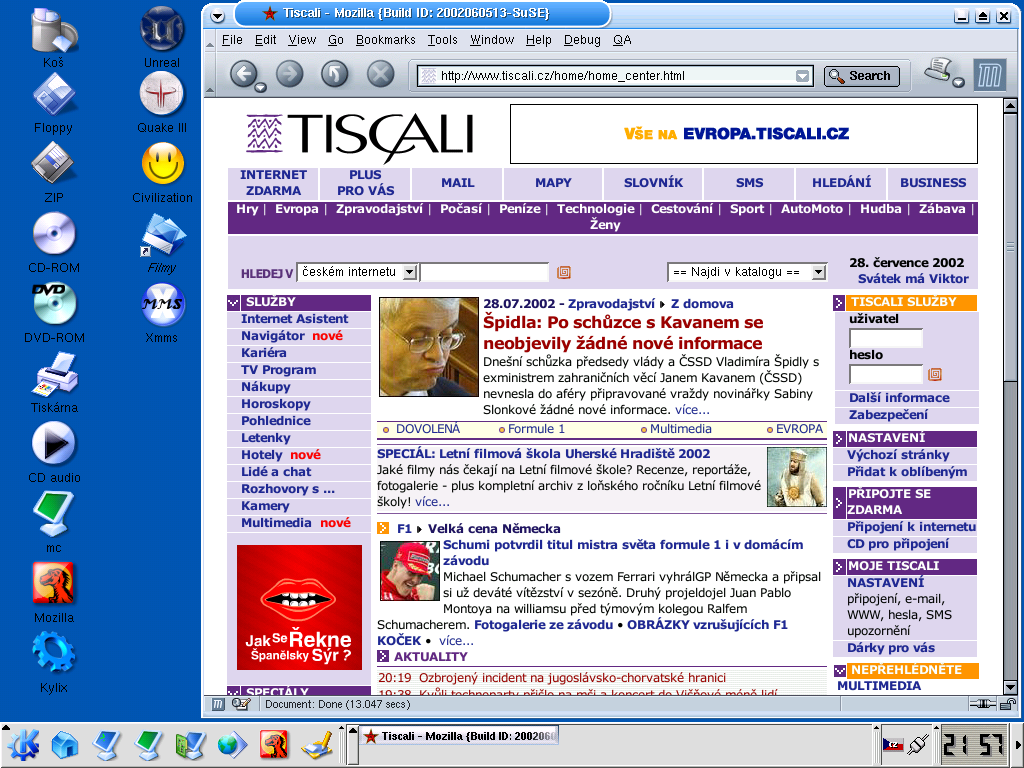Open the 'Fotogalerie ze závodu' link

[543, 625]
